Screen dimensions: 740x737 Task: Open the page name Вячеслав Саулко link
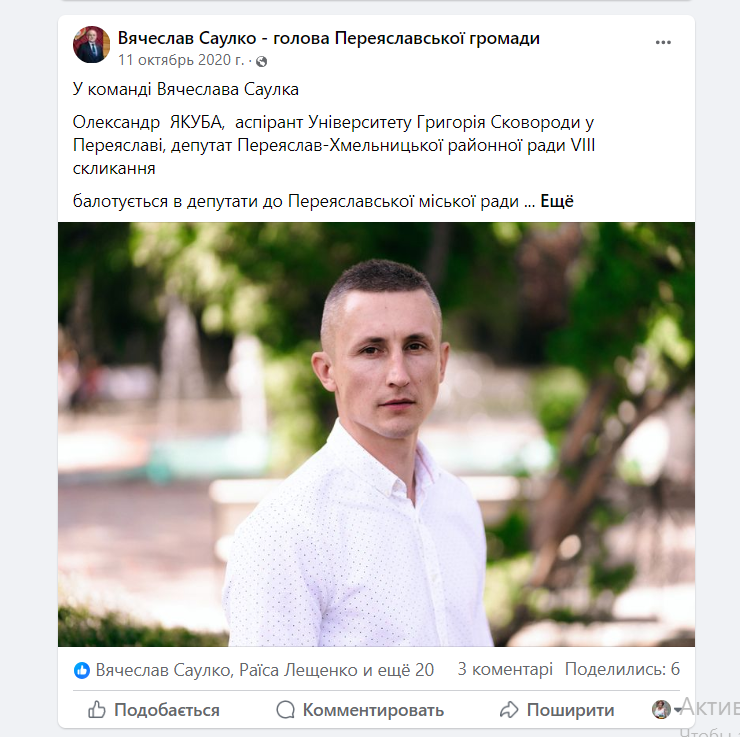[329, 38]
